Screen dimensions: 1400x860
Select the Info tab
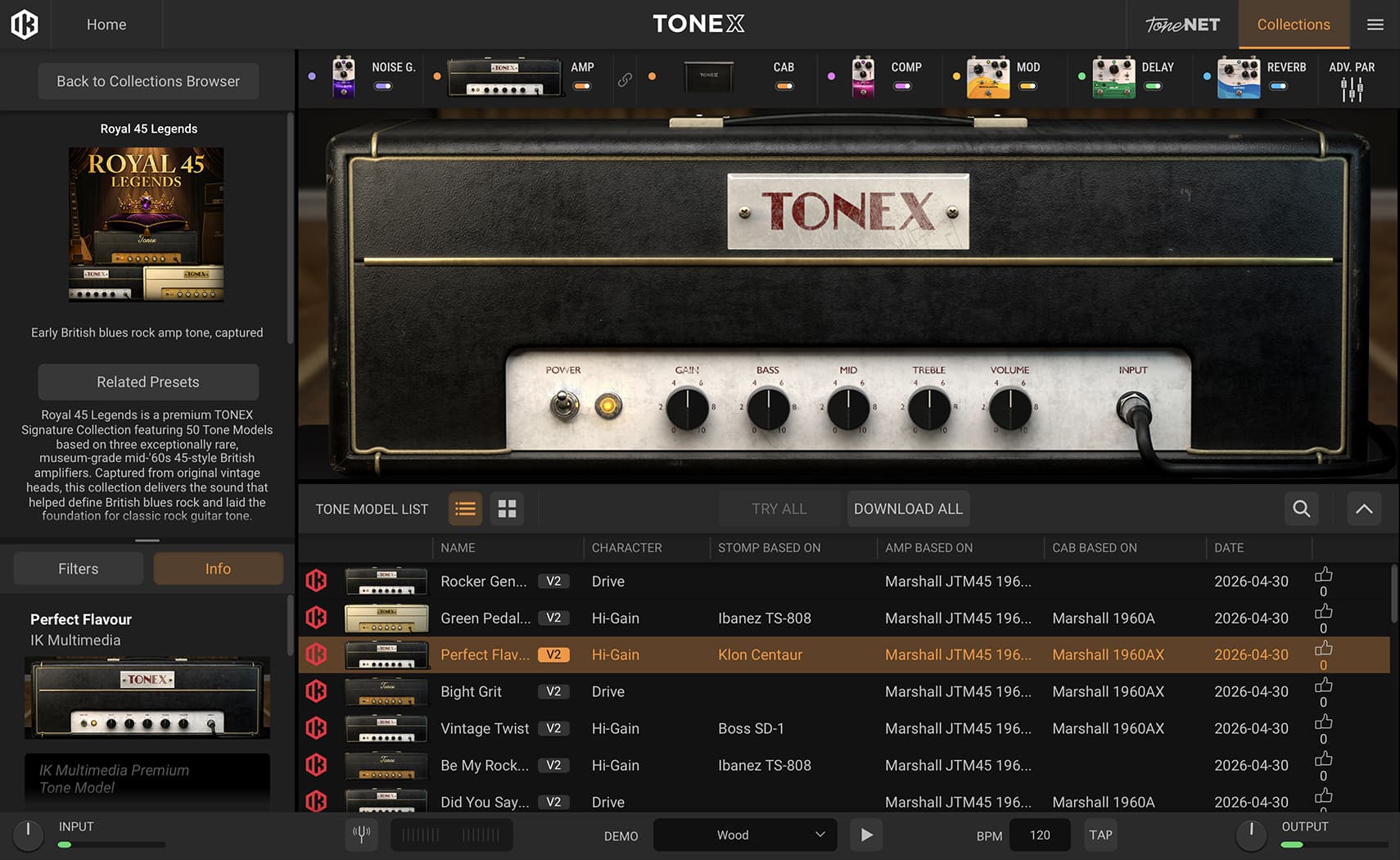[x=218, y=568]
